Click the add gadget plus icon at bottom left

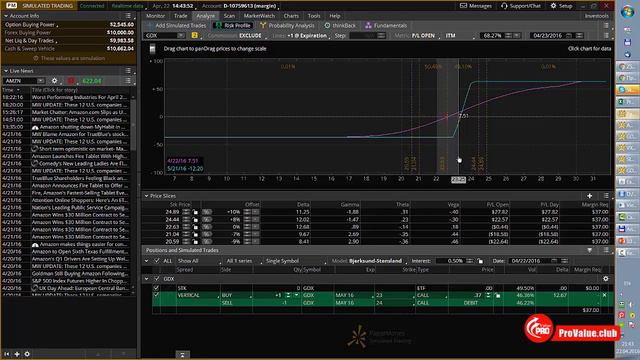click(x=17, y=354)
